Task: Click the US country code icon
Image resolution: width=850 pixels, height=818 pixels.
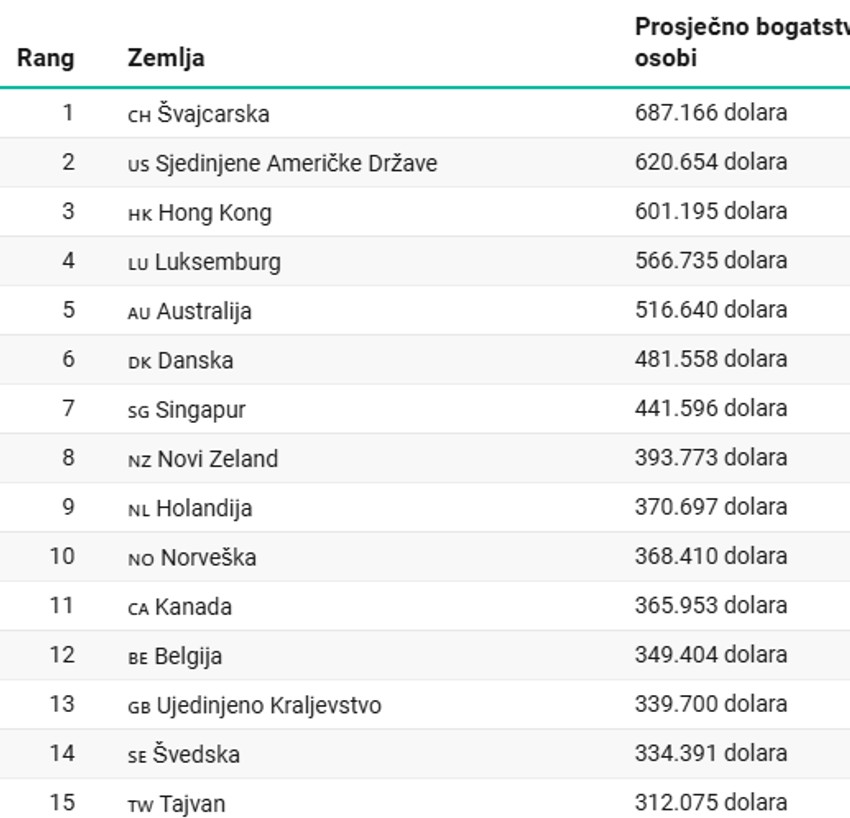Action: pos(139,164)
